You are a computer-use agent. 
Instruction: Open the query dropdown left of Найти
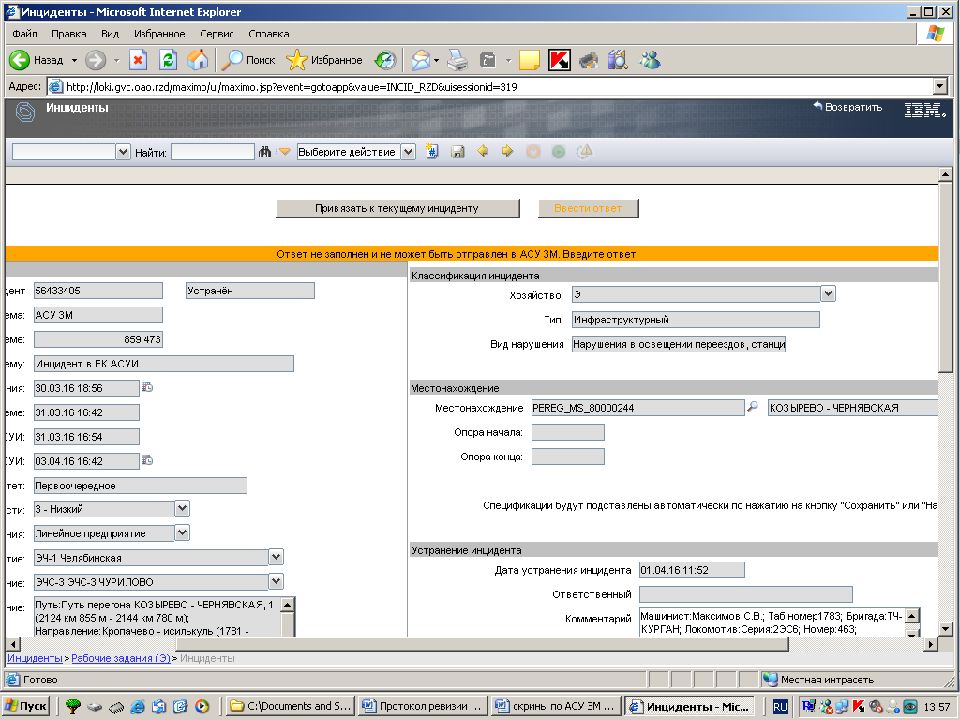(122, 152)
